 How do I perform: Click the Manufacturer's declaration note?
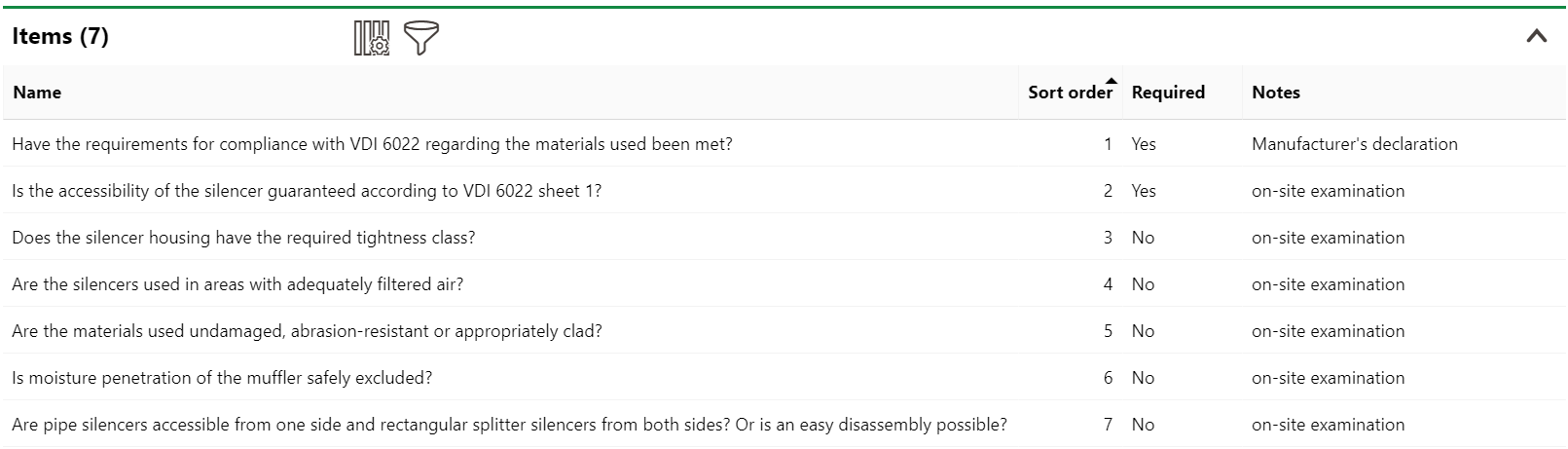click(x=1354, y=144)
